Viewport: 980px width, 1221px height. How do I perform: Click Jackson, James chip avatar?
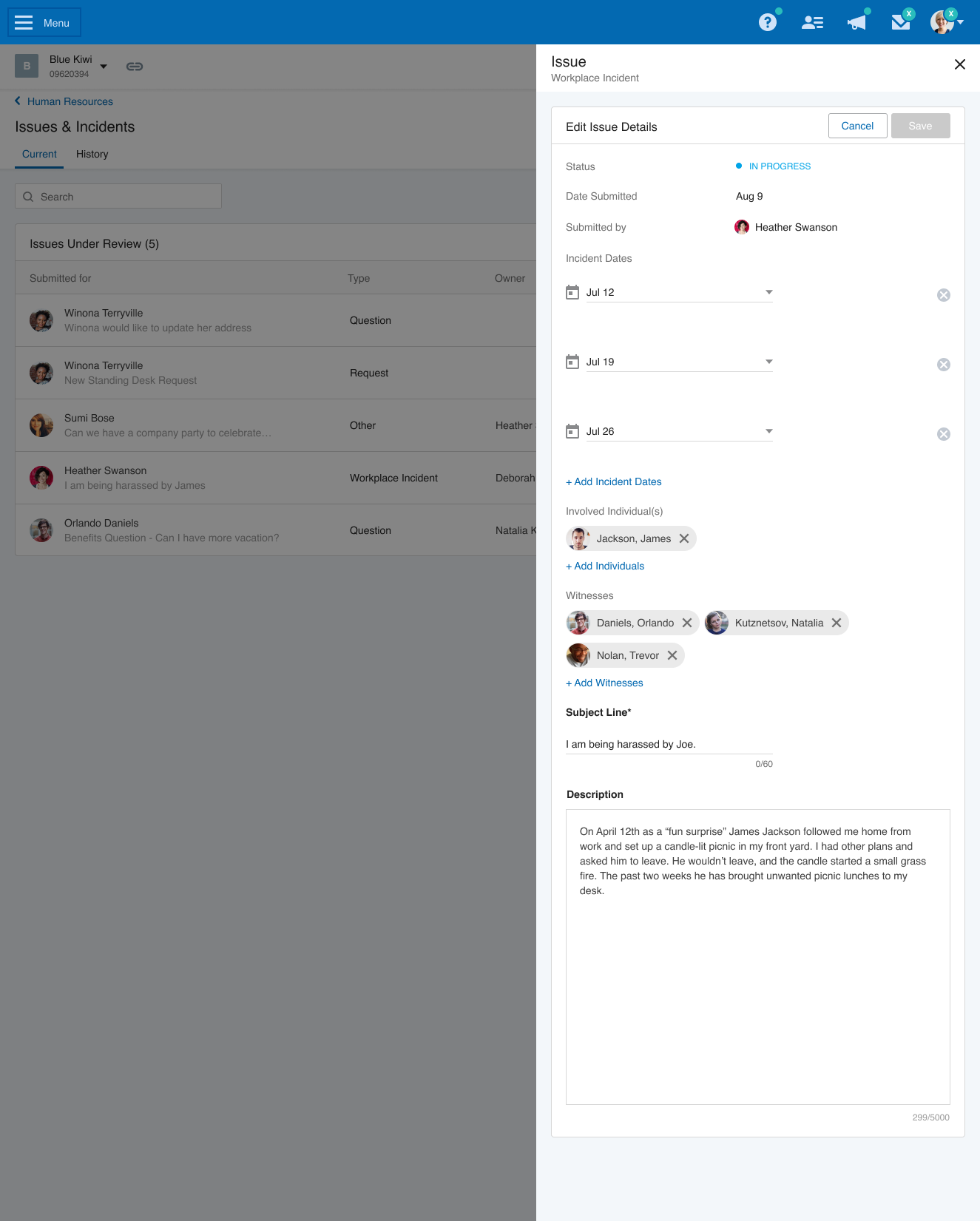578,538
